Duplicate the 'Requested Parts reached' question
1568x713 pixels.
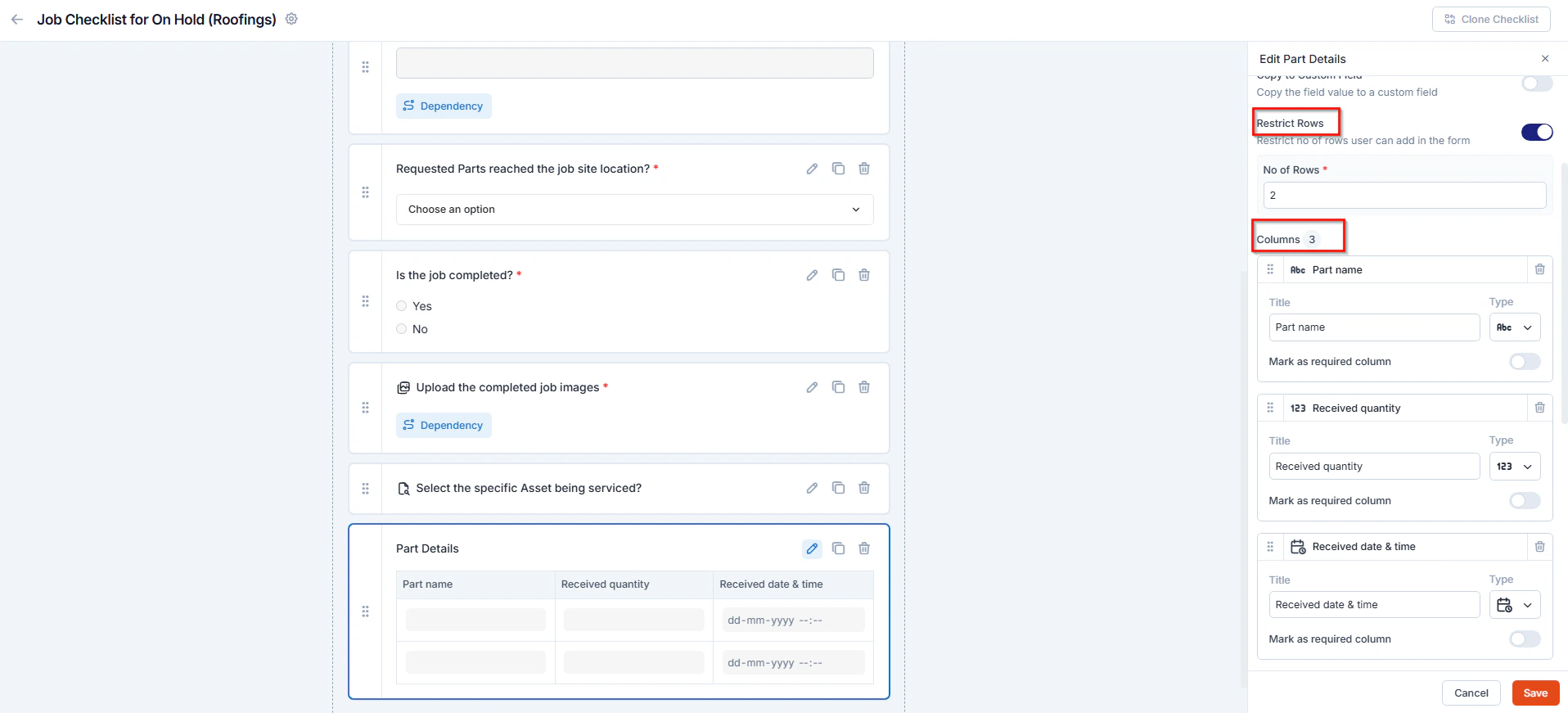click(838, 169)
